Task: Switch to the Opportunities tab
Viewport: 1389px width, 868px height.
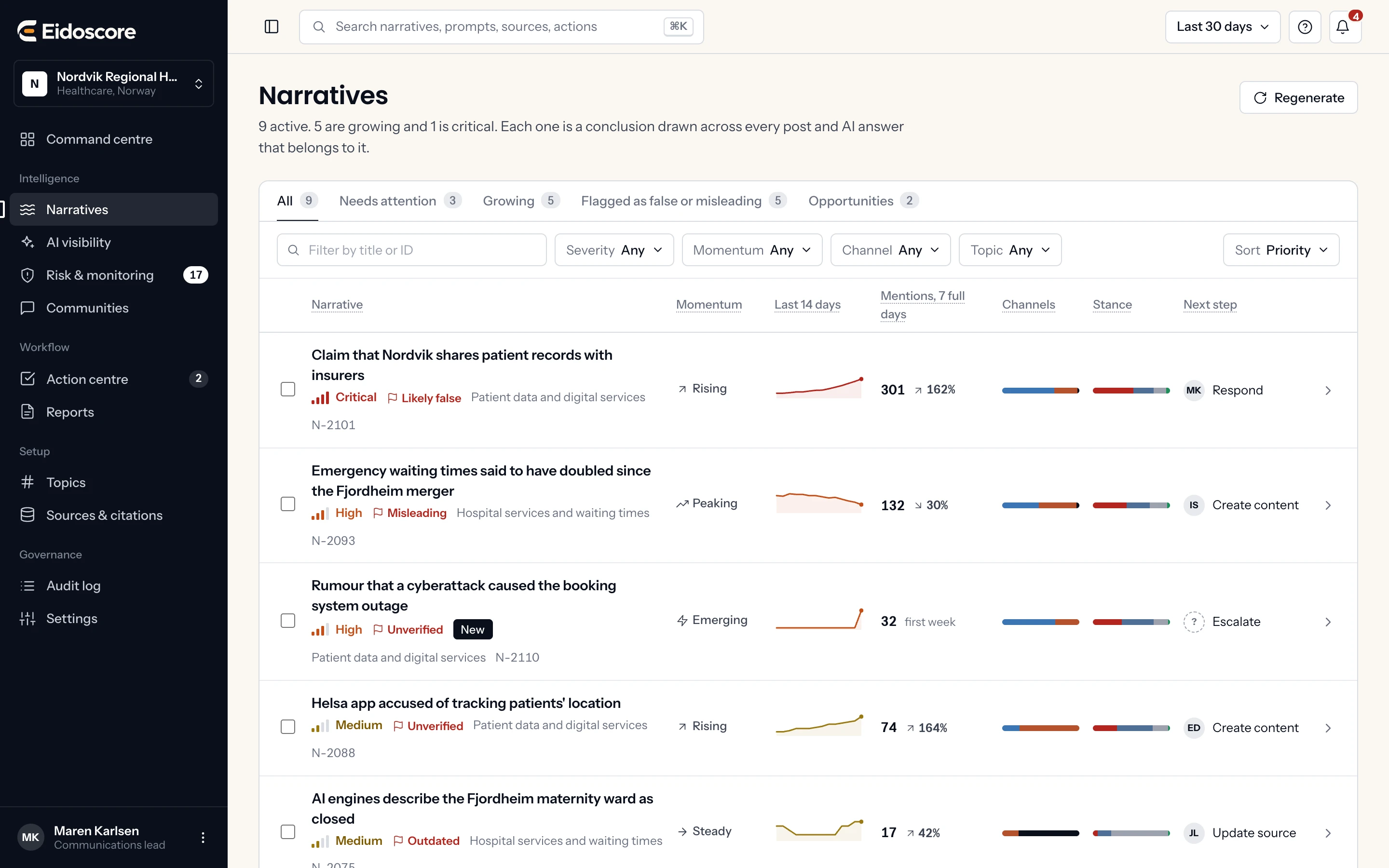Action: pos(863,201)
